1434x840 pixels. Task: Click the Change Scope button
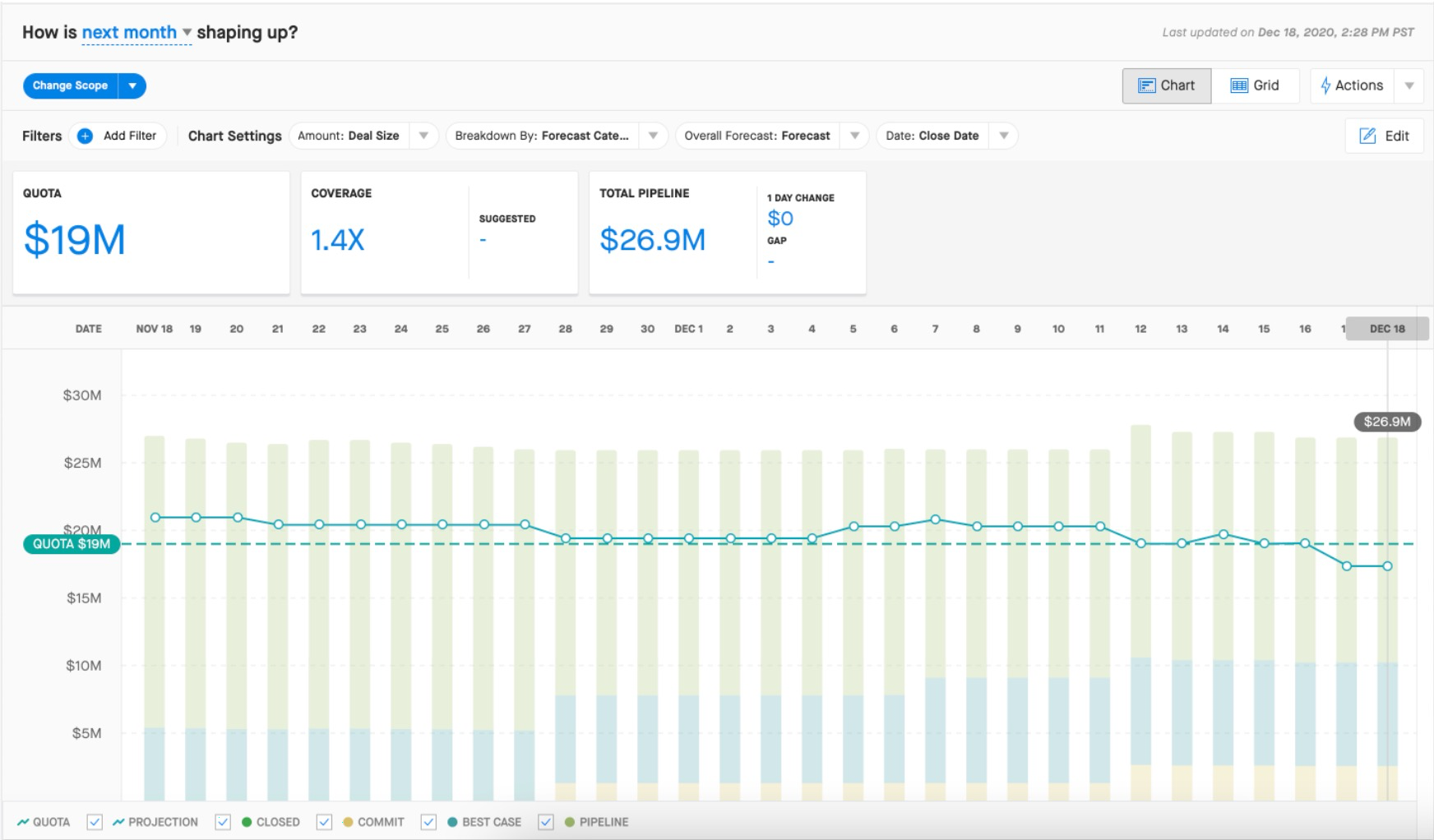tap(71, 85)
